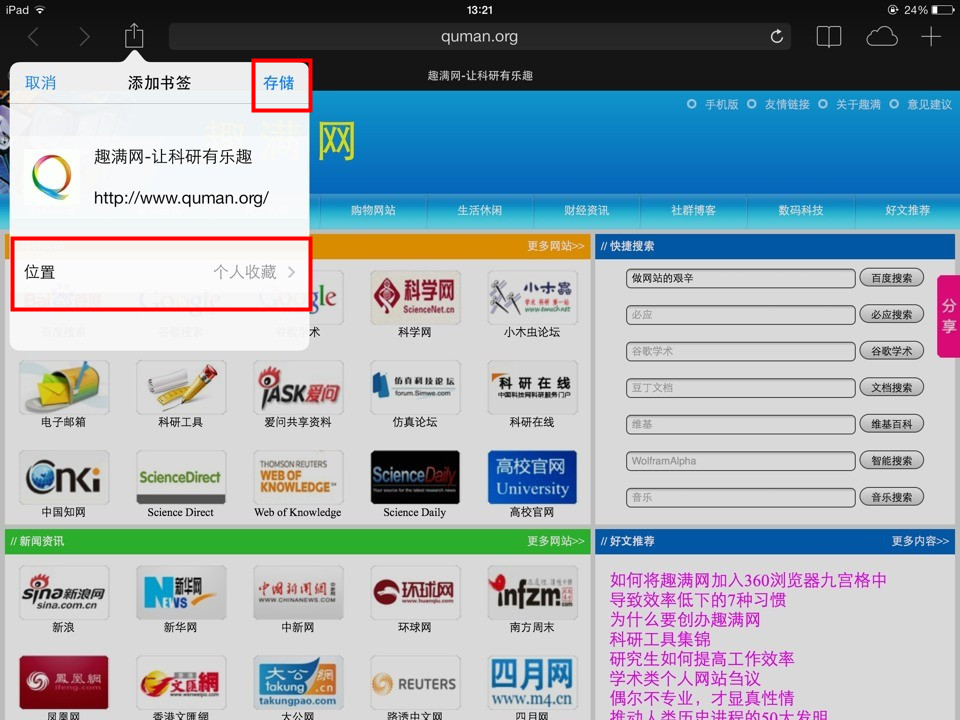The width and height of the screenshot is (960, 720).
Task: Open the Share sheet icon
Action: [133, 36]
